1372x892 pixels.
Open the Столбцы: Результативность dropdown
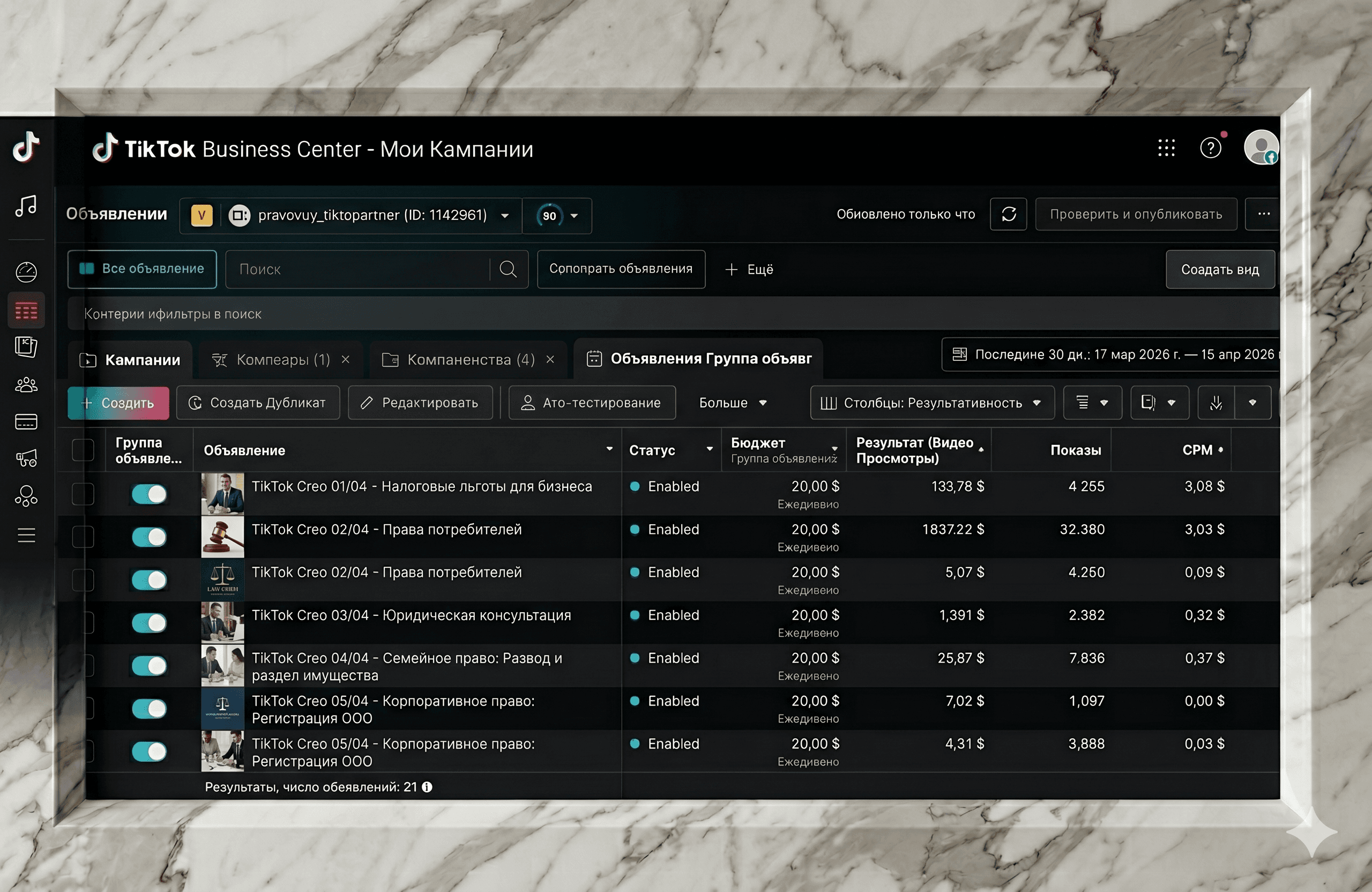pos(931,403)
